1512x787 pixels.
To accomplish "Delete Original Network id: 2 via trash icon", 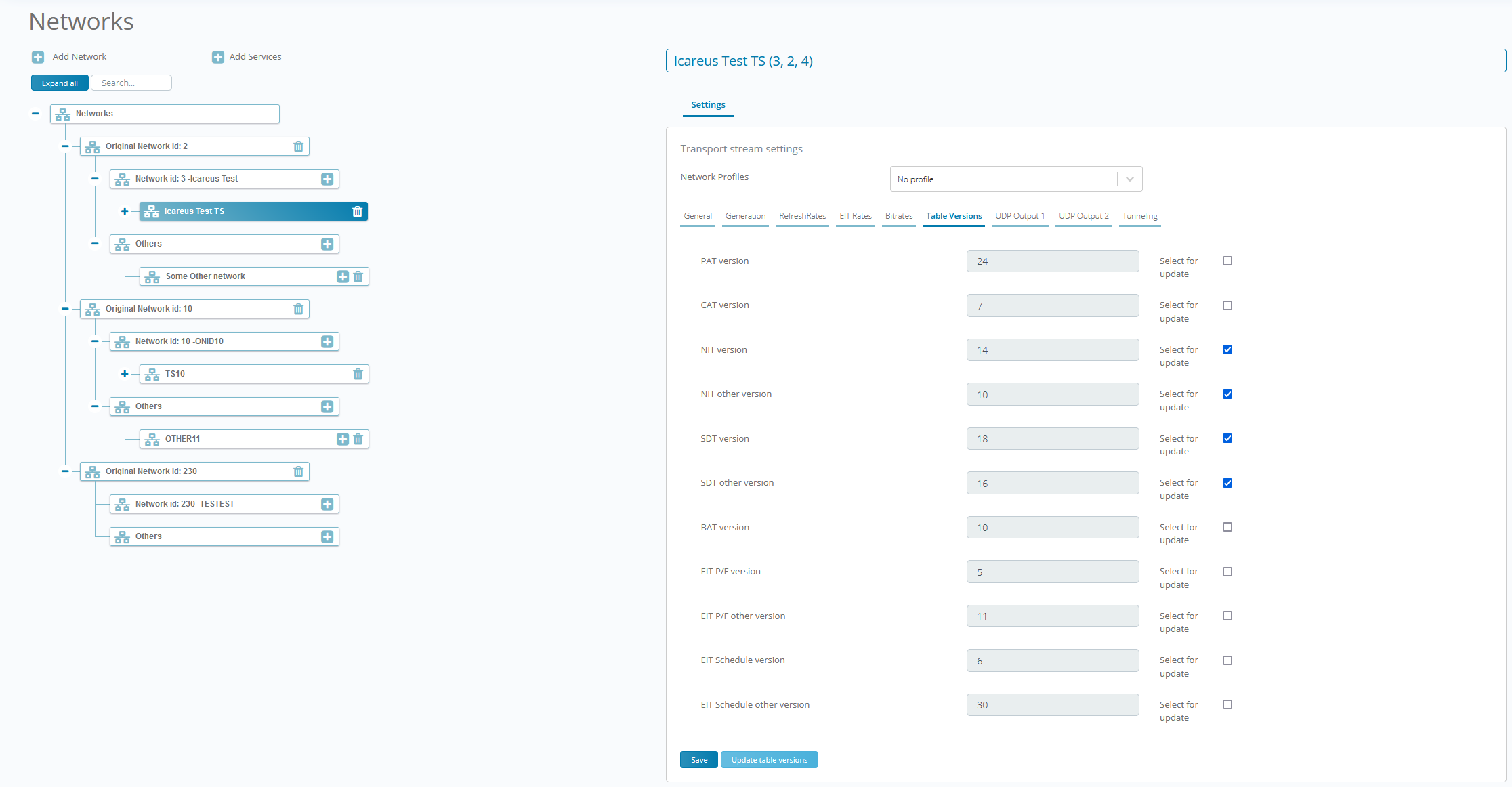I will (x=298, y=146).
